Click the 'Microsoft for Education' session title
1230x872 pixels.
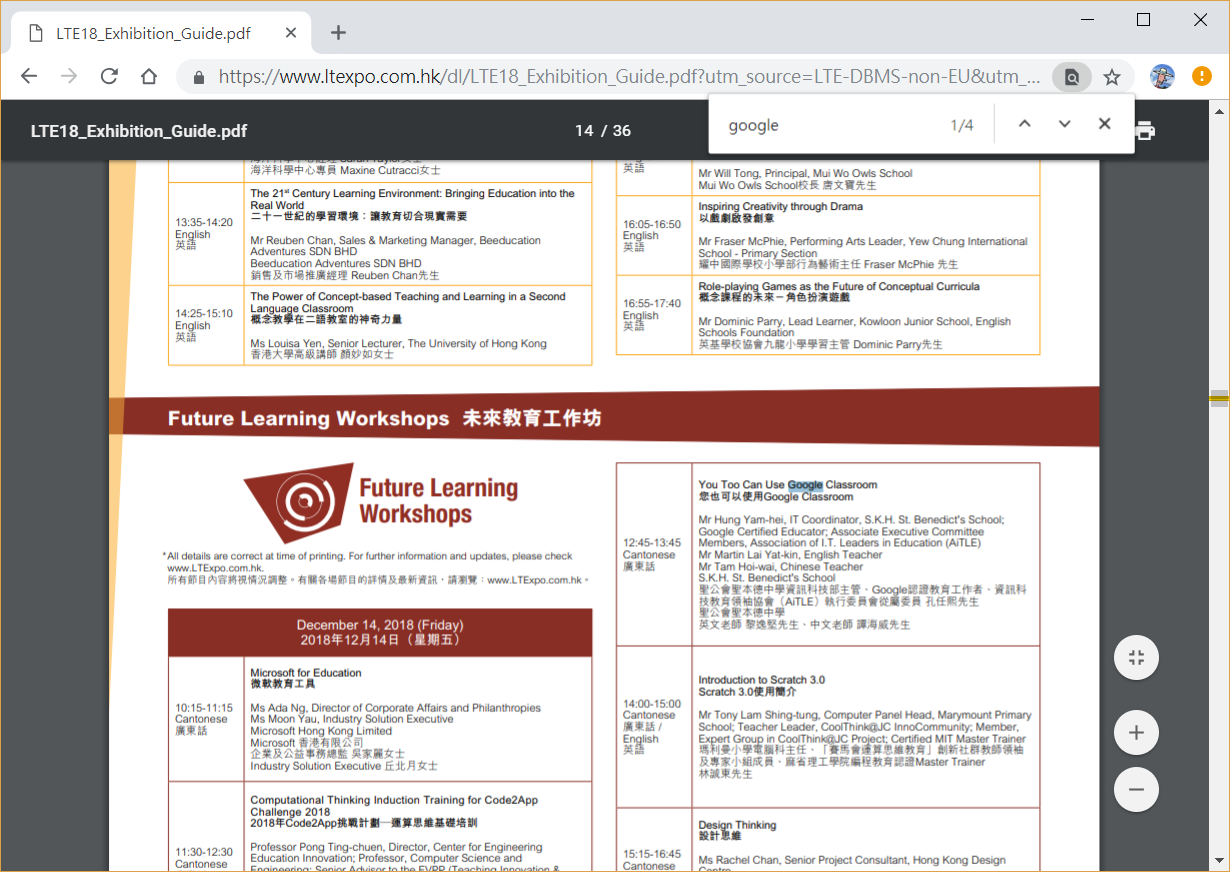306,673
